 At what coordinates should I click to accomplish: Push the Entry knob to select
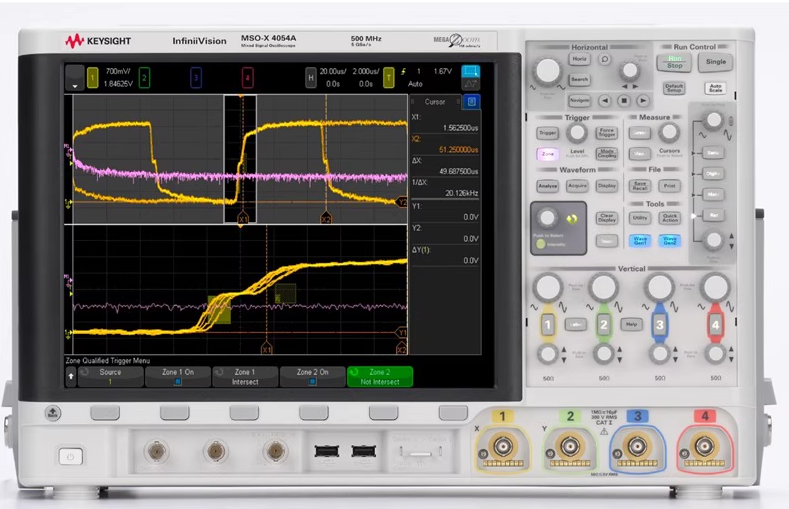[546, 218]
